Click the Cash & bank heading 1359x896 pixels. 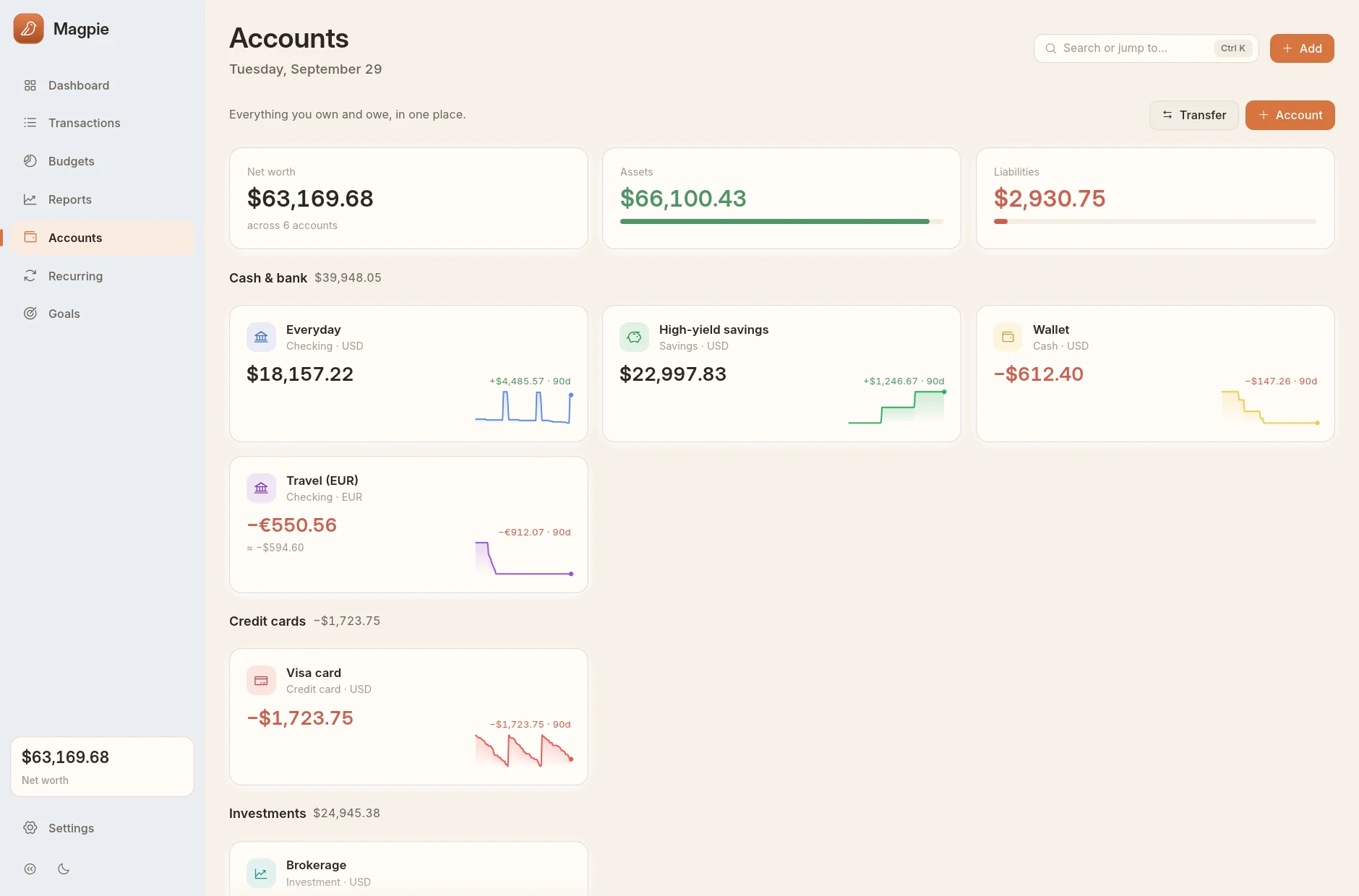[268, 277]
